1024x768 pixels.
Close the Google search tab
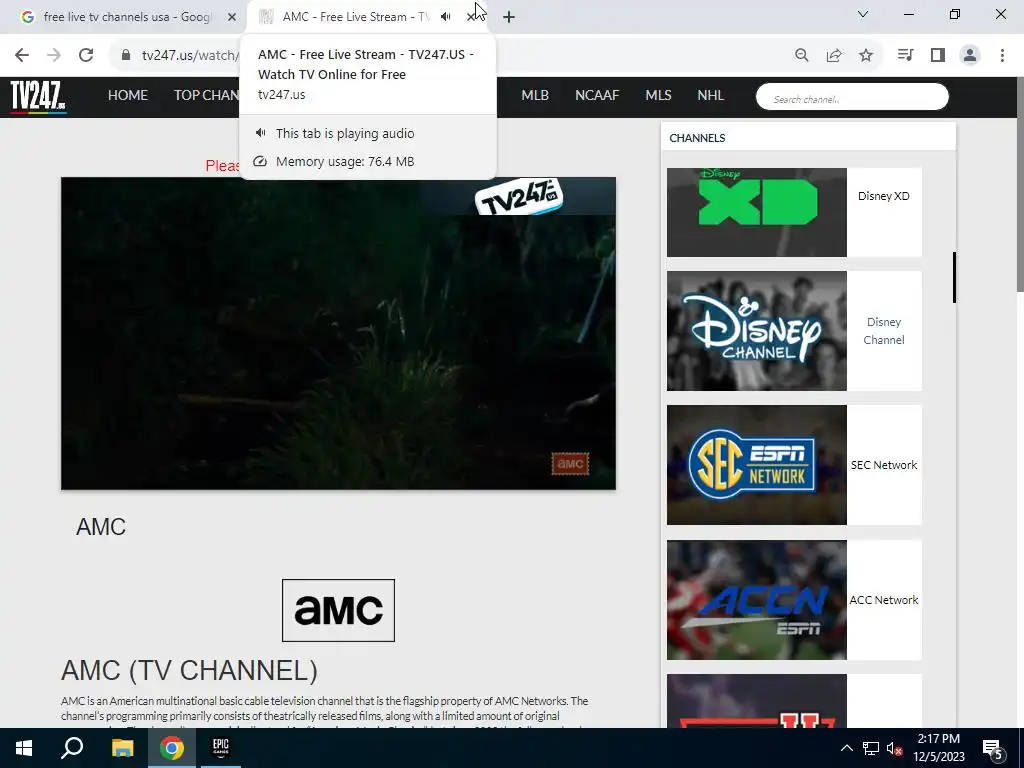pyautogui.click(x=232, y=17)
